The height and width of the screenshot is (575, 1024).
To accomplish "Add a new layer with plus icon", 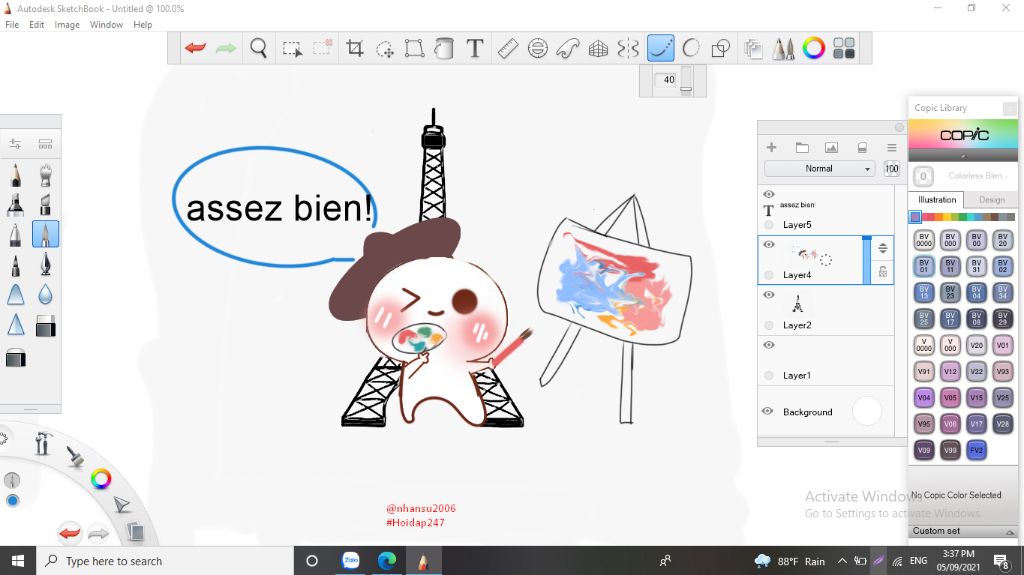I will click(x=771, y=147).
